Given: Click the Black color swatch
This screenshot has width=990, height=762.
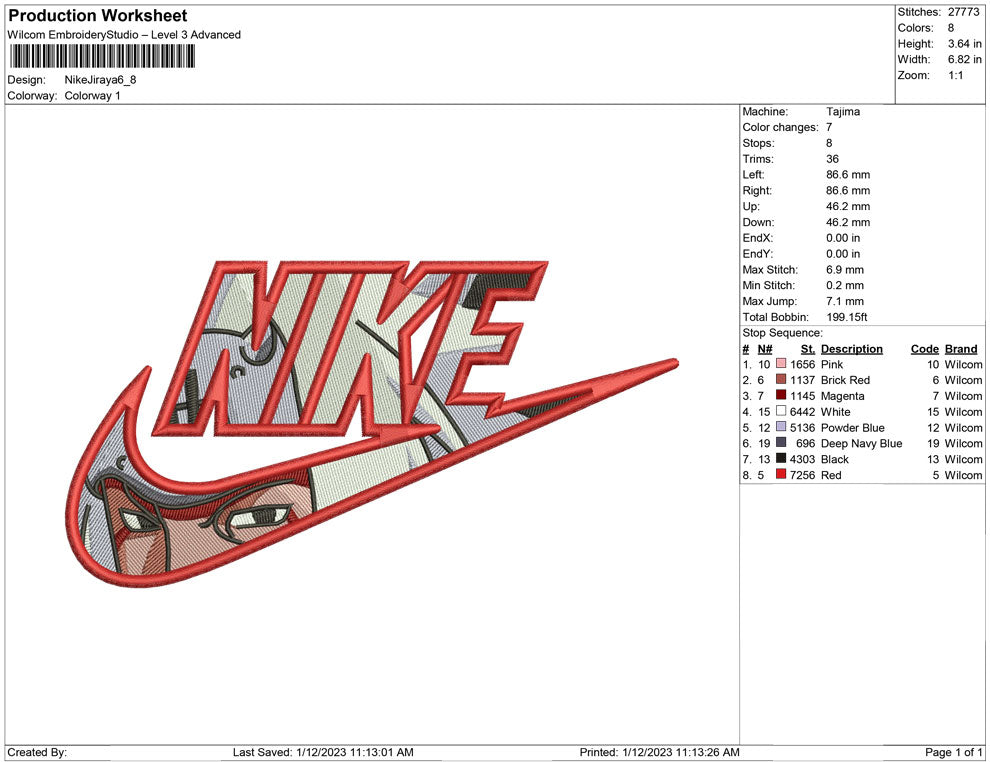Looking at the screenshot, I should point(781,458).
